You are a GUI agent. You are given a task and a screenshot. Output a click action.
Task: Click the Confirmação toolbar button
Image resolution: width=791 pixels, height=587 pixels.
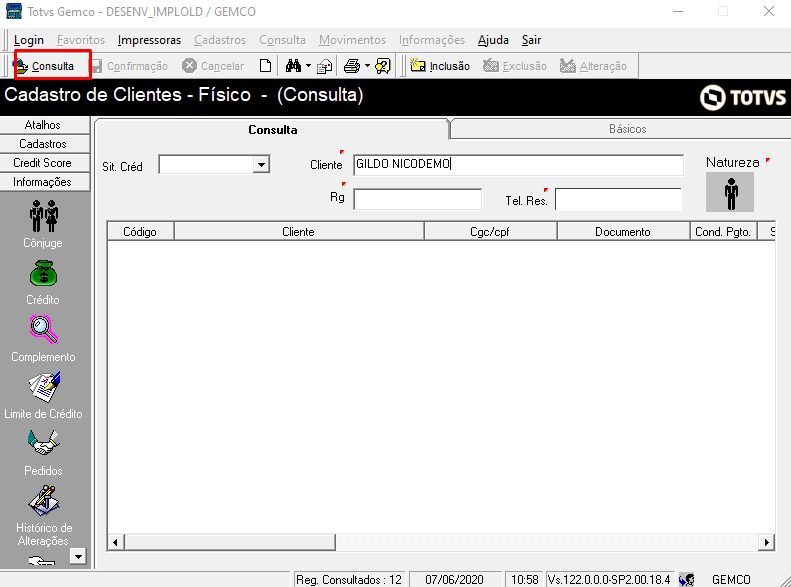129,66
